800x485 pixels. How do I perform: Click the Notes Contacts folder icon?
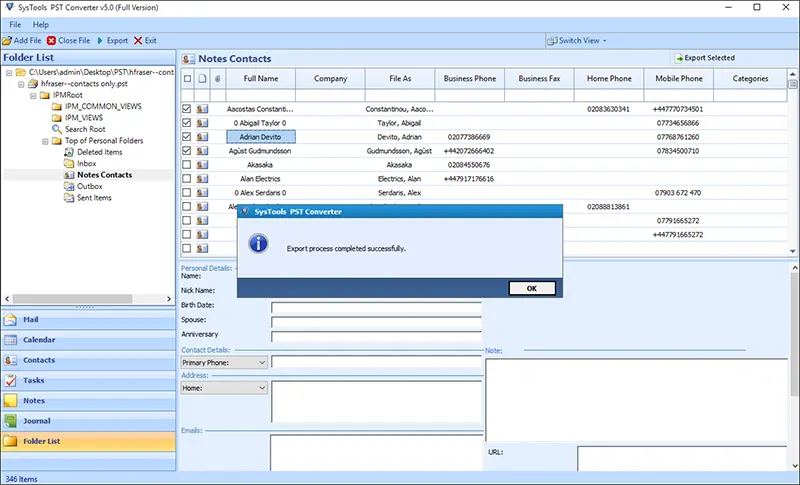[69, 174]
